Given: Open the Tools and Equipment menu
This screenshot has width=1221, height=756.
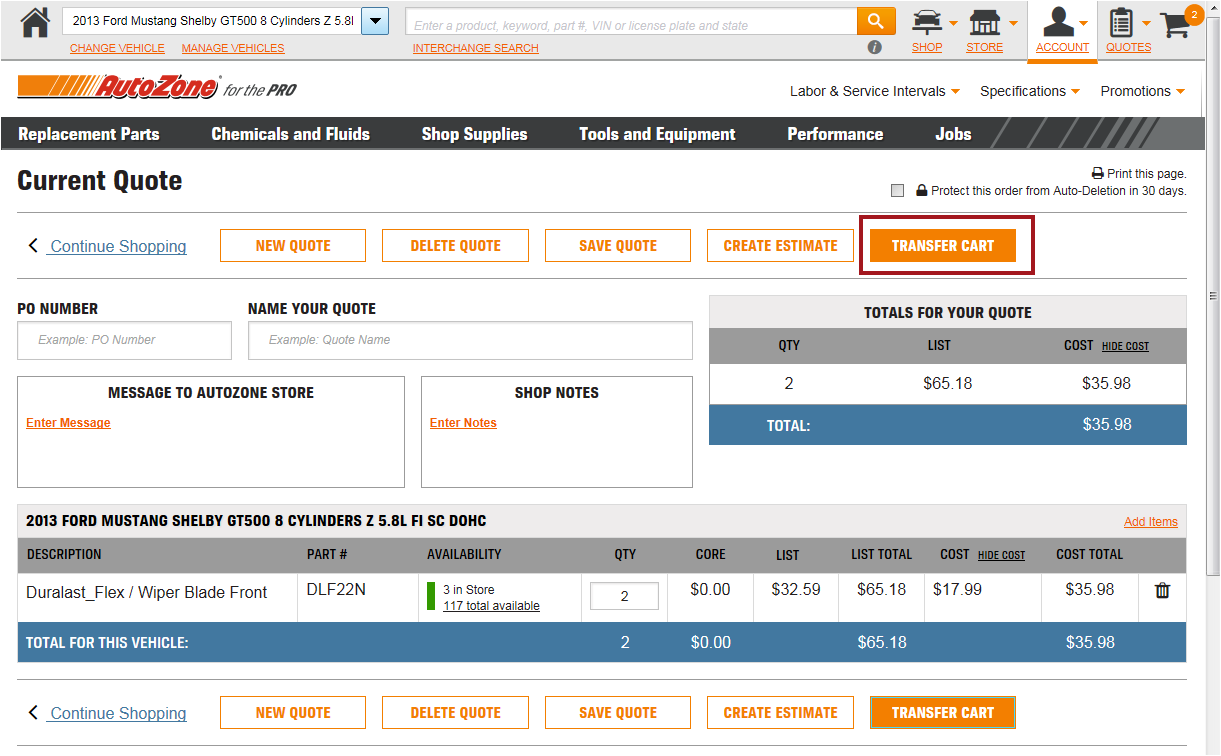Looking at the screenshot, I should click(657, 134).
